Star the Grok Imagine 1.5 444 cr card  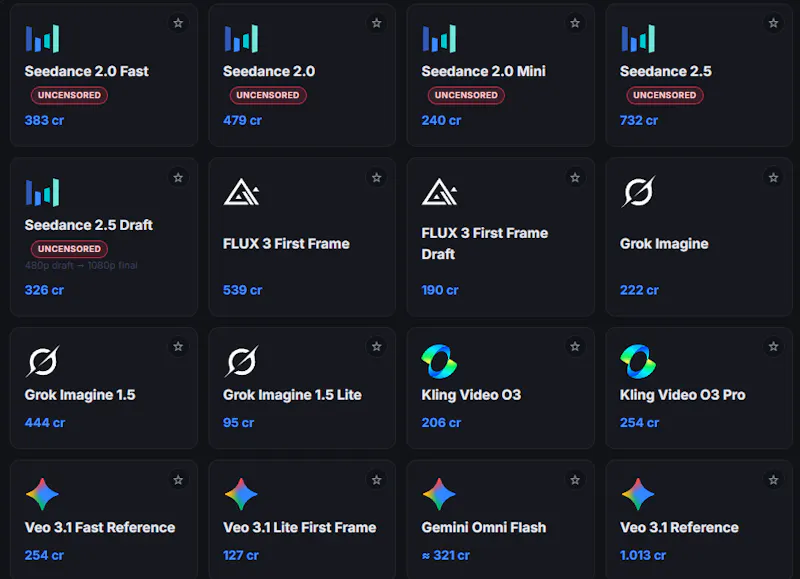[x=178, y=346]
